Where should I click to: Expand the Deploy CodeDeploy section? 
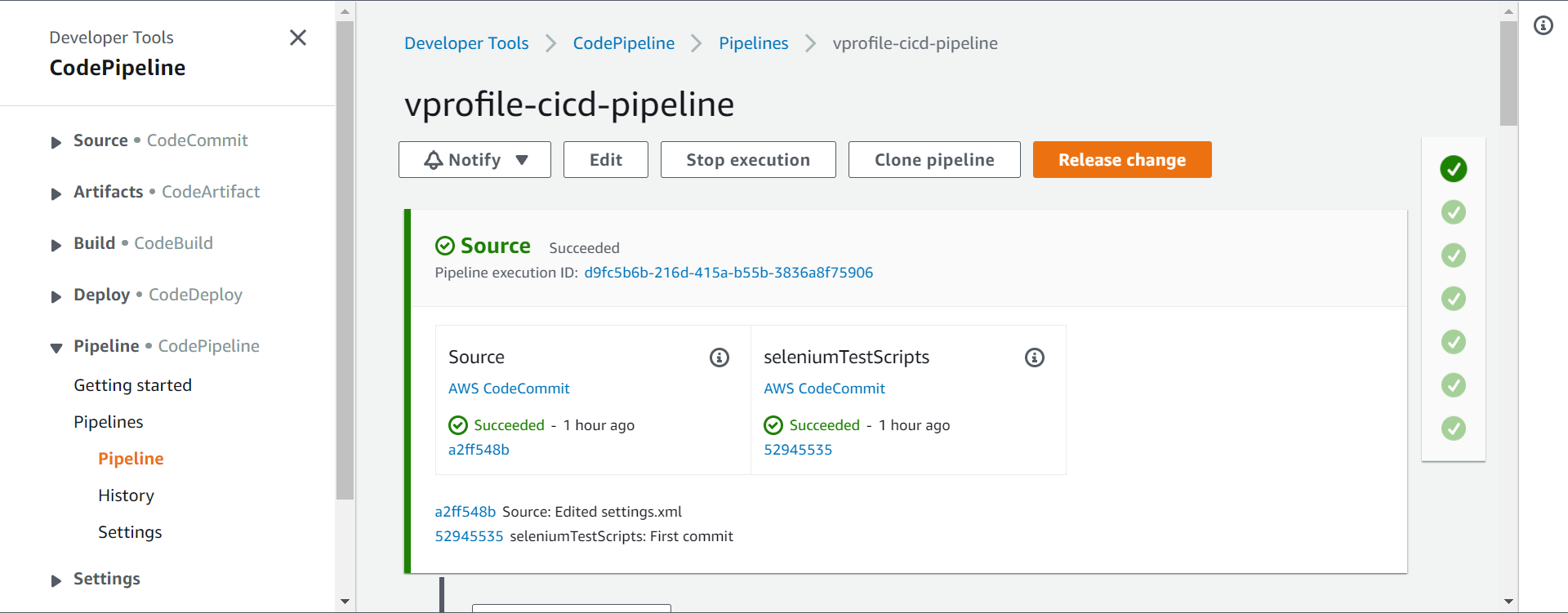tap(56, 297)
